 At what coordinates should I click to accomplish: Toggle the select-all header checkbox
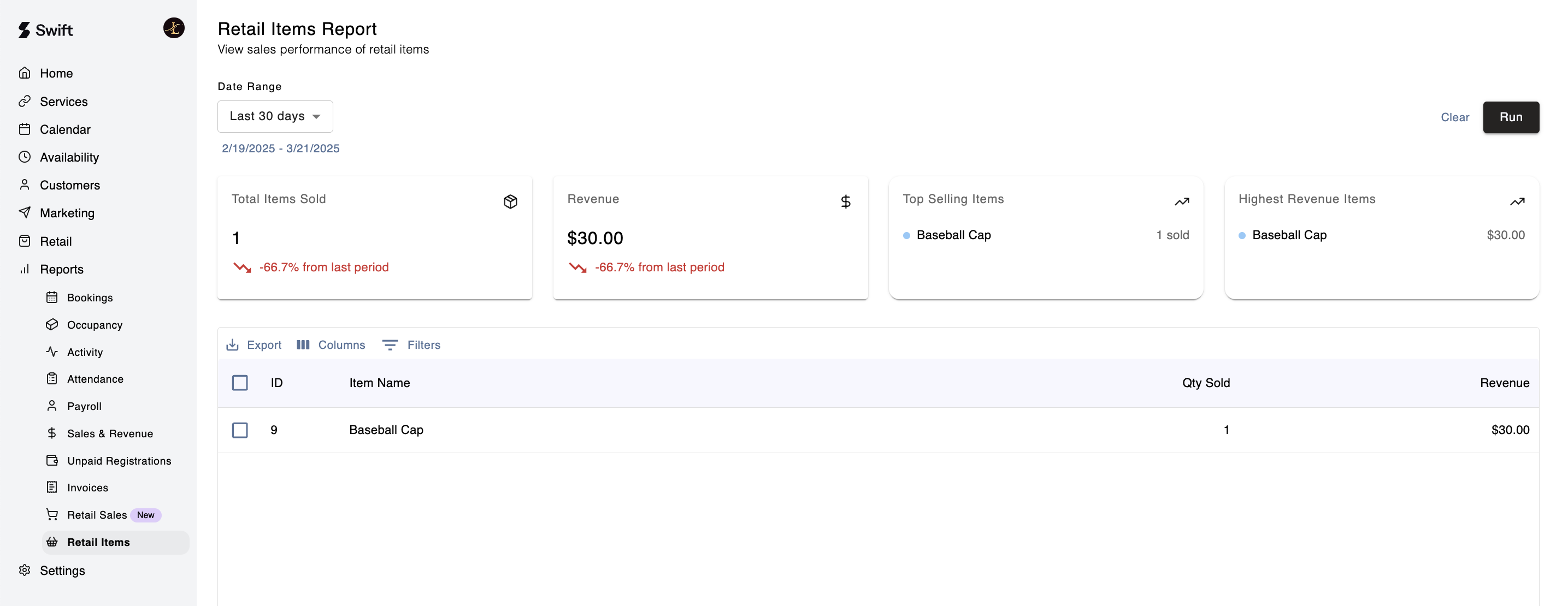(240, 383)
